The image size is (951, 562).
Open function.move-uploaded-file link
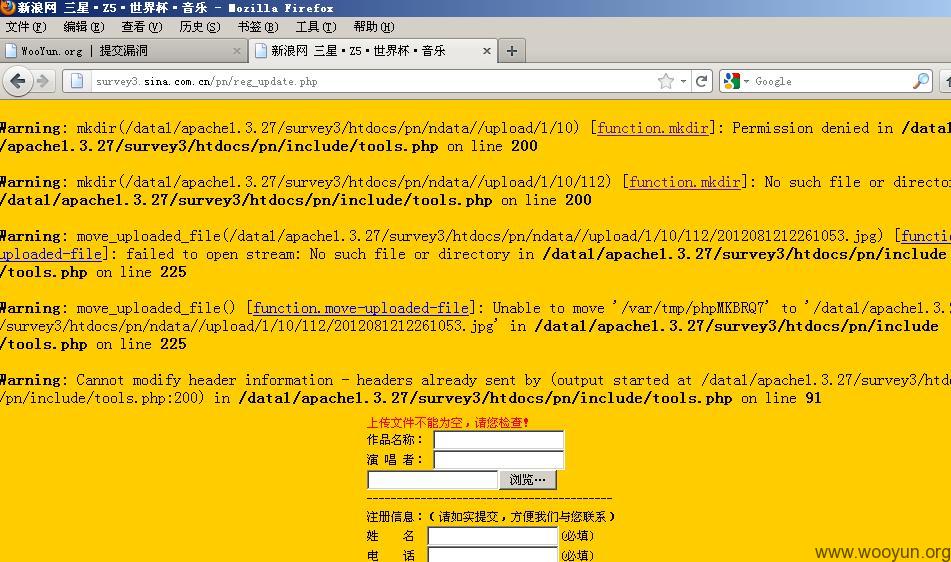click(361, 308)
